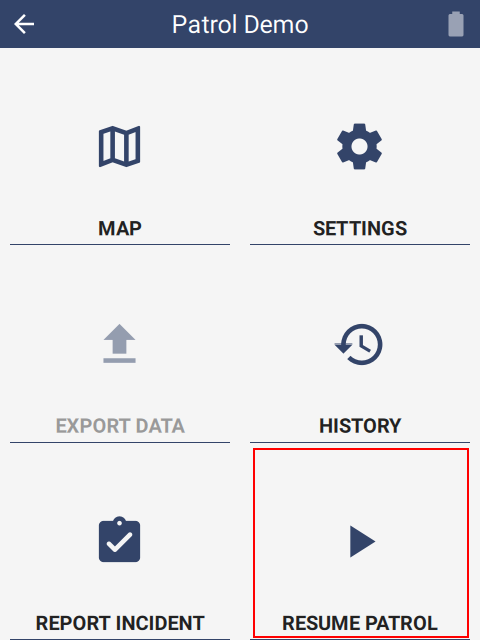Tap the incident clipboard checkmark icon
Screen dimensions: 480x640
point(119,539)
